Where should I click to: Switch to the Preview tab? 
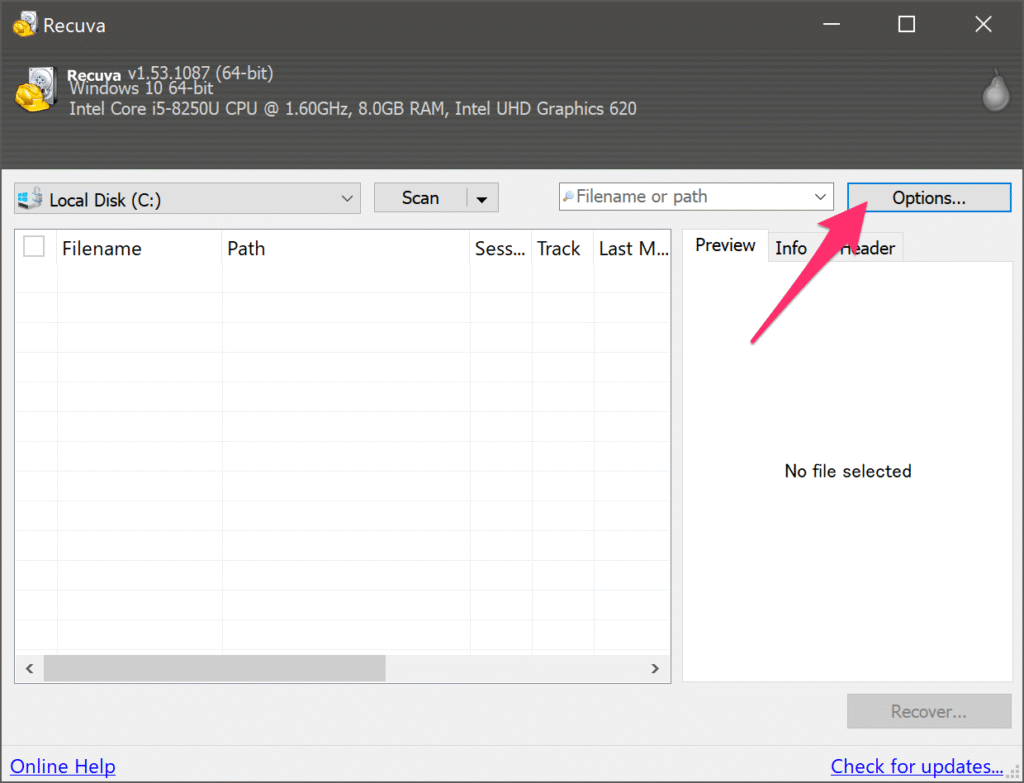[x=725, y=246]
